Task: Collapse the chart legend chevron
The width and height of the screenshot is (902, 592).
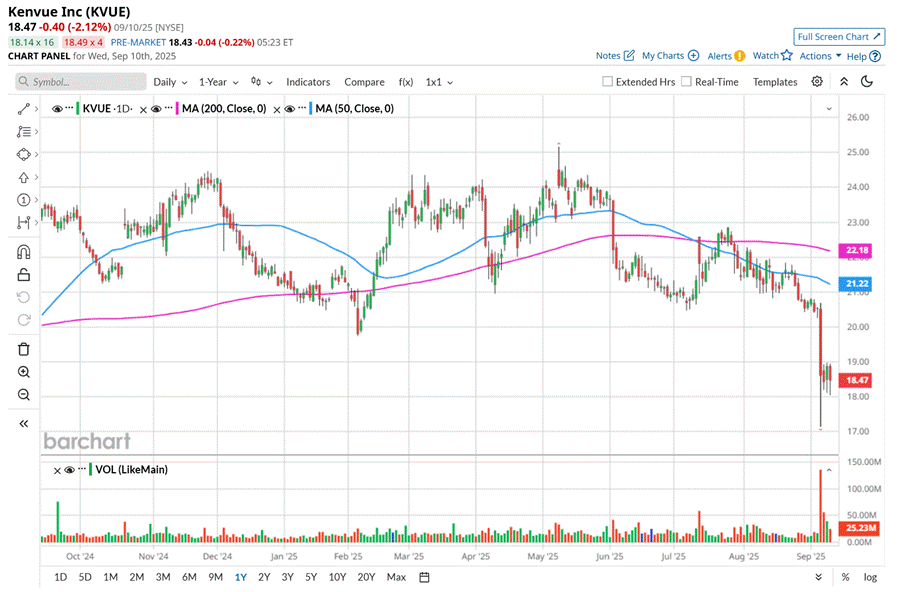Action: [829, 109]
